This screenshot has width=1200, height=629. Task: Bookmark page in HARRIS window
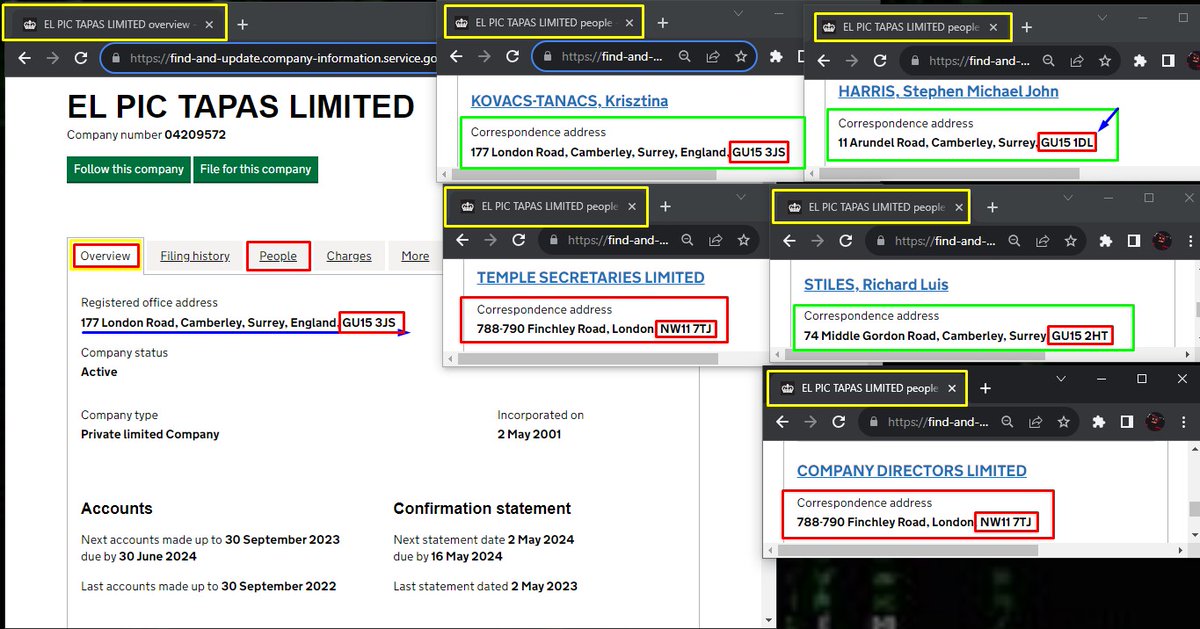click(1105, 60)
